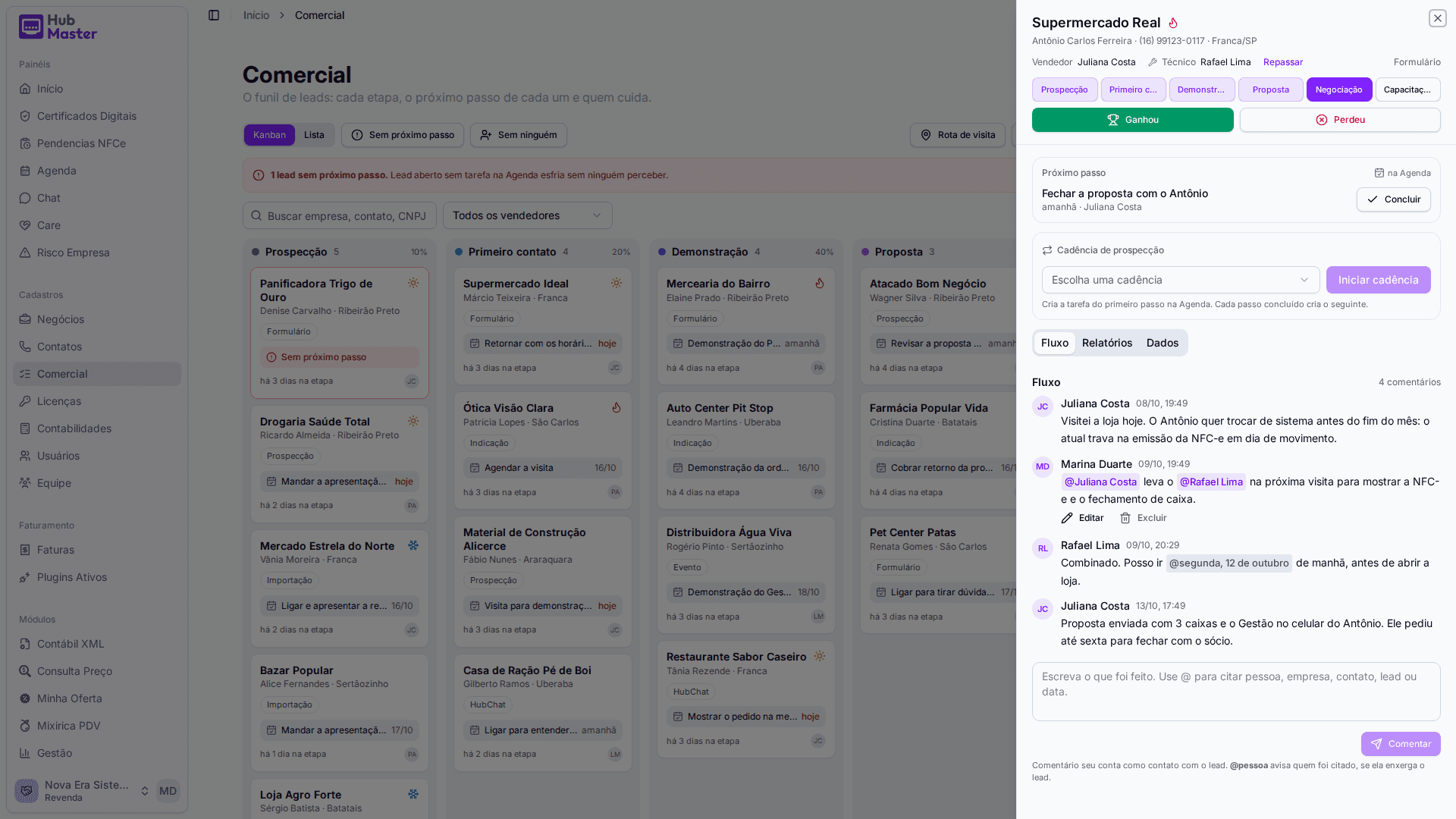Image resolution: width=1456 pixels, height=819 pixels.
Task: Toggle Sem próximo passo filter
Action: [x=403, y=135]
